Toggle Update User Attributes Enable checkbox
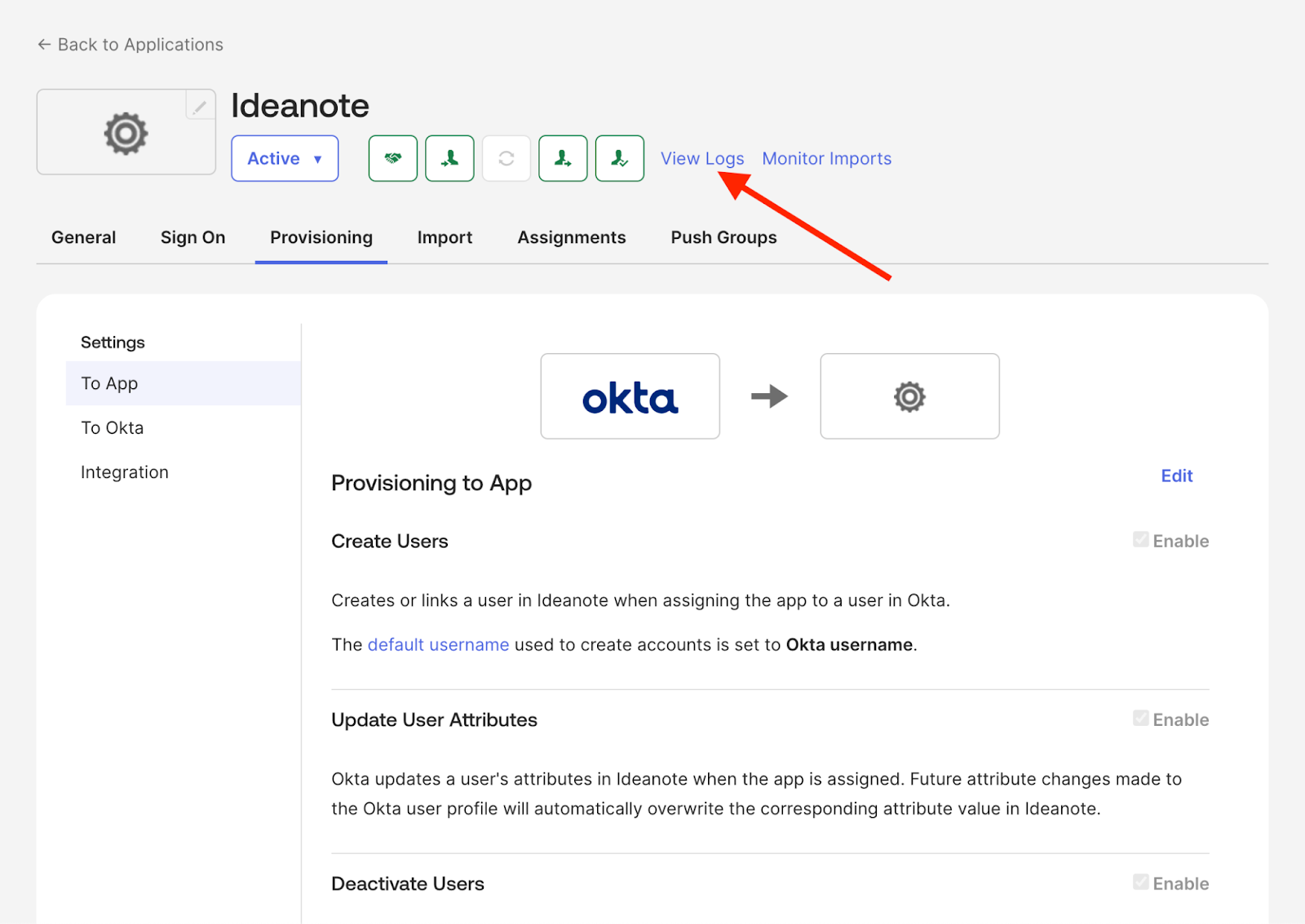The height and width of the screenshot is (924, 1305). (1141, 718)
